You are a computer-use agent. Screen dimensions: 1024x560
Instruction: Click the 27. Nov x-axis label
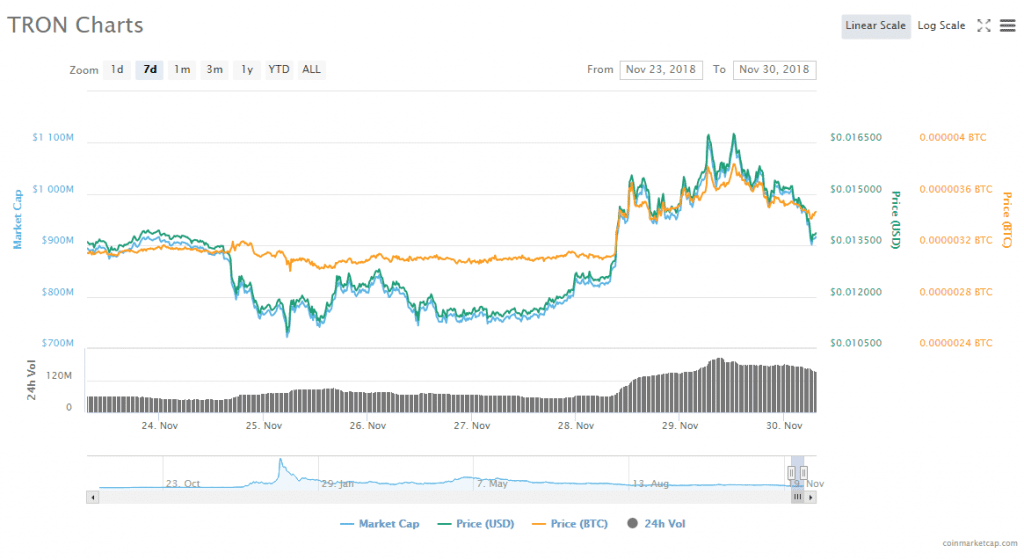[x=472, y=426]
